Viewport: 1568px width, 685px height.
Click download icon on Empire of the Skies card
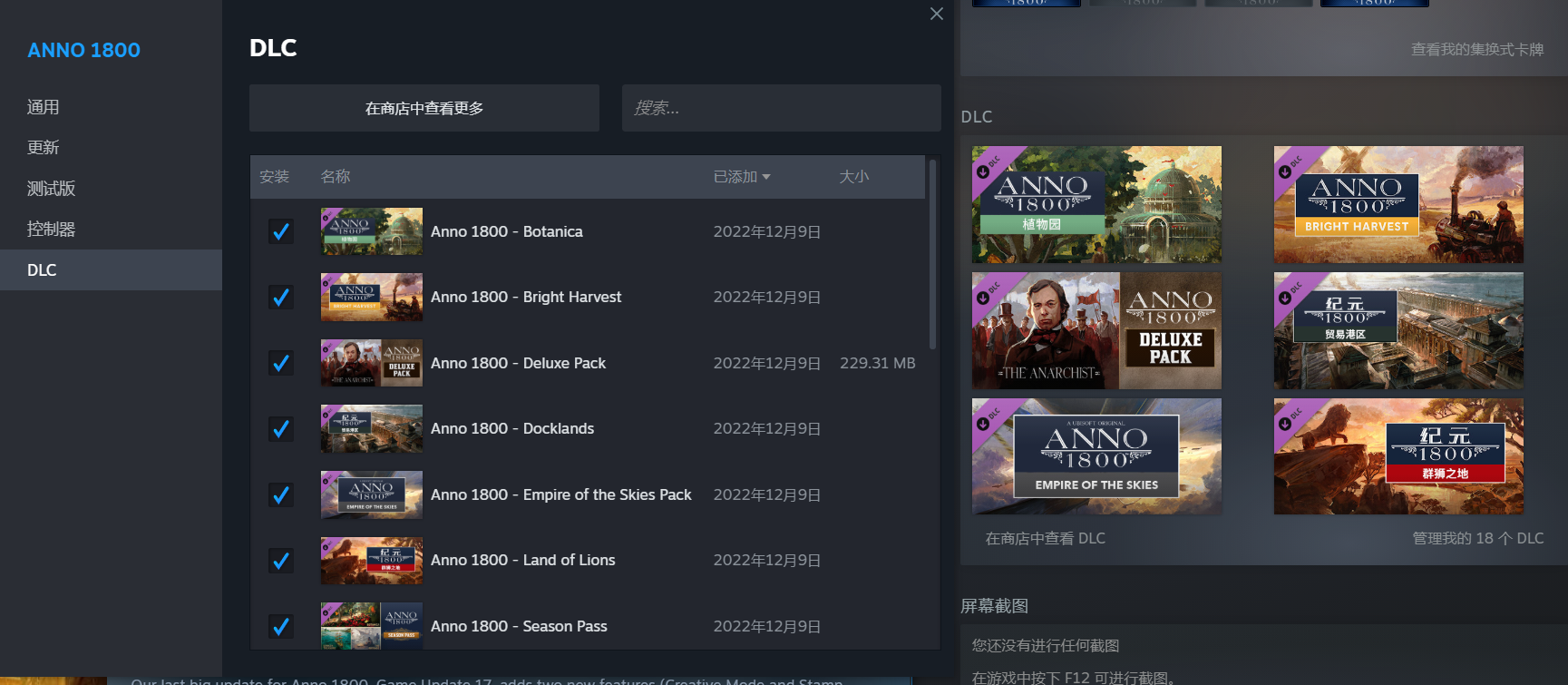click(x=983, y=424)
